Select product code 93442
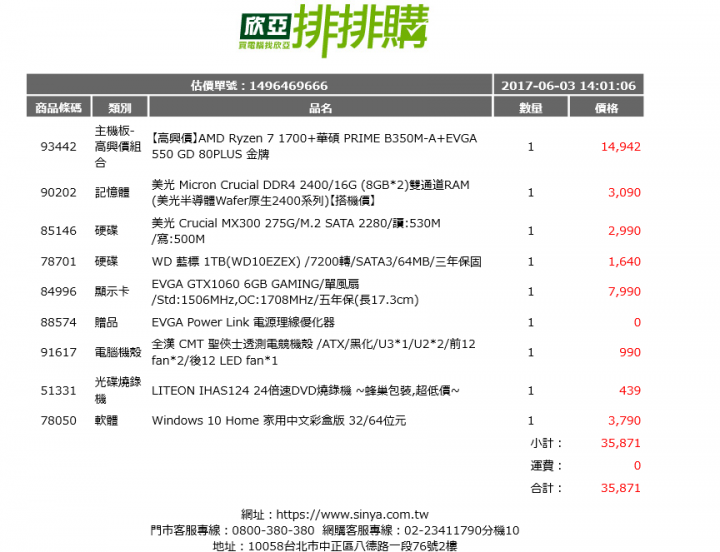The image size is (720, 552). [58, 146]
